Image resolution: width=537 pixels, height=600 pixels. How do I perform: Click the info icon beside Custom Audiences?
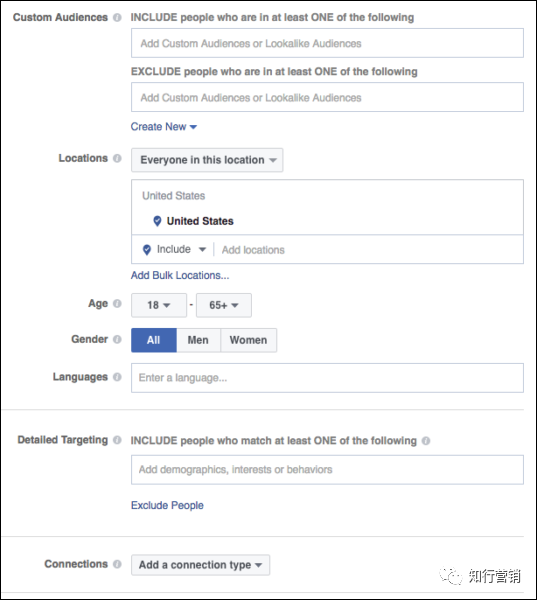[117, 18]
